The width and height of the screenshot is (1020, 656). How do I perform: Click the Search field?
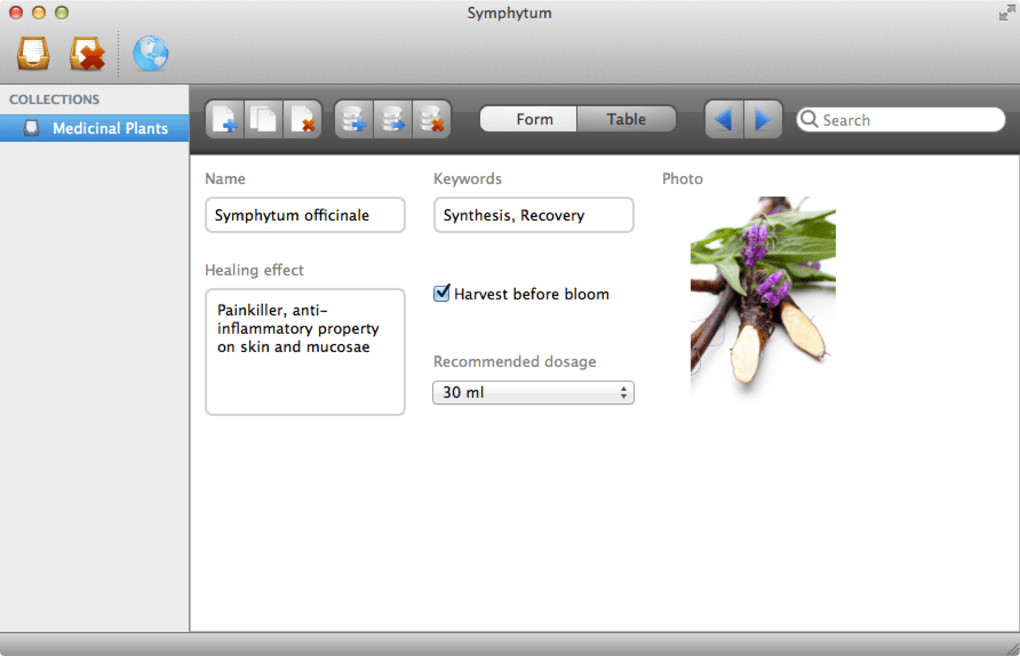pyautogui.click(x=901, y=120)
